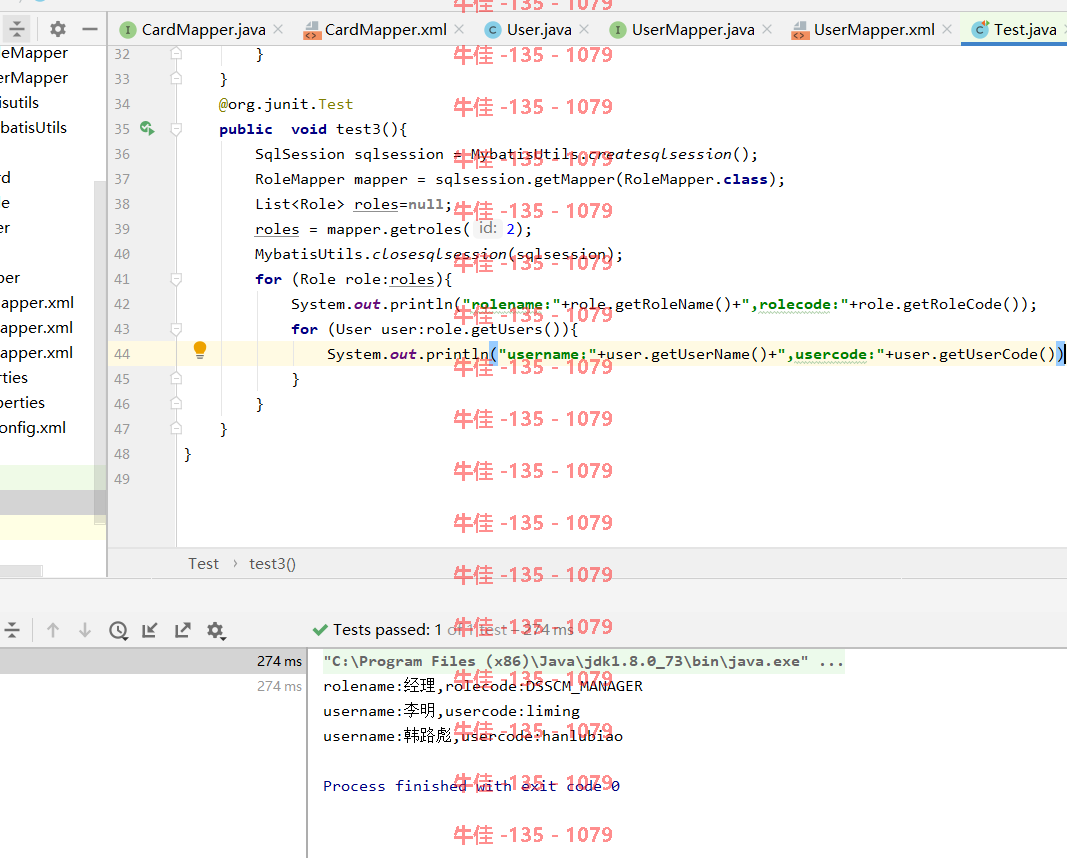Click the project panel vertical scrollbar
The width and height of the screenshot is (1067, 858).
(x=100, y=350)
